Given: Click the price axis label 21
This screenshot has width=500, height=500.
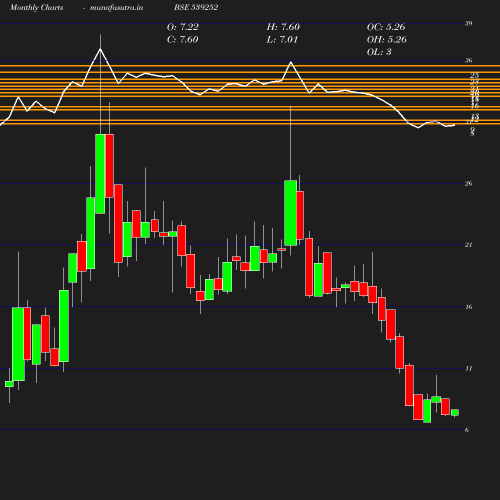Looking at the screenshot, I should [469, 245].
